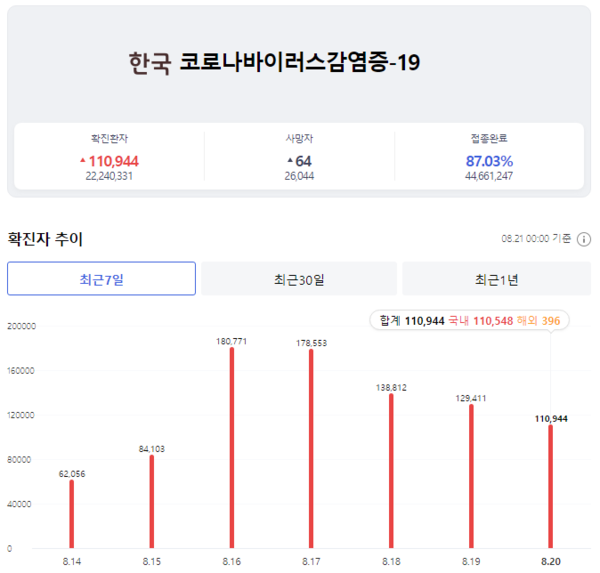Click the bar label 62,056
The width and height of the screenshot is (600, 573).
pyautogui.click(x=72, y=474)
